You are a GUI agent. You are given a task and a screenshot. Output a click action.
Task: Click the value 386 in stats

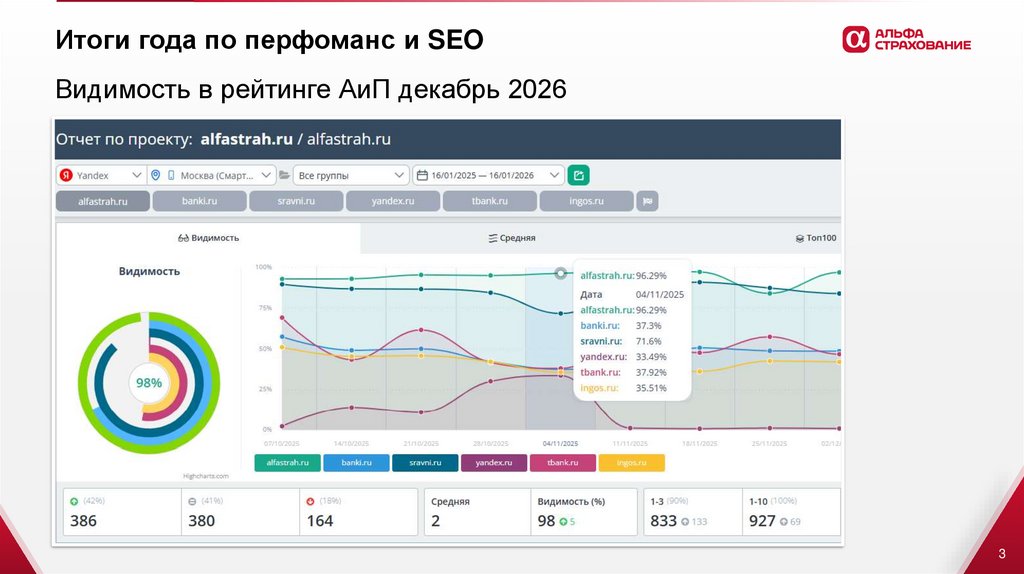[x=84, y=520]
